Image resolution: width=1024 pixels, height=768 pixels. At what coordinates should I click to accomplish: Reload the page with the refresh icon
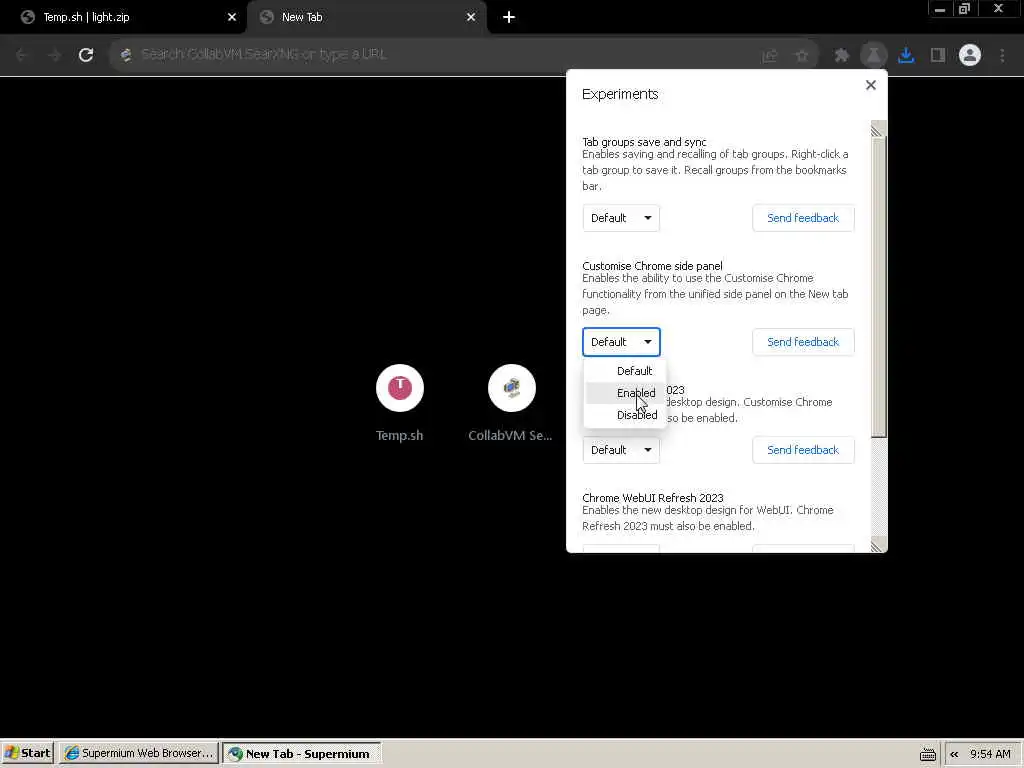86,55
